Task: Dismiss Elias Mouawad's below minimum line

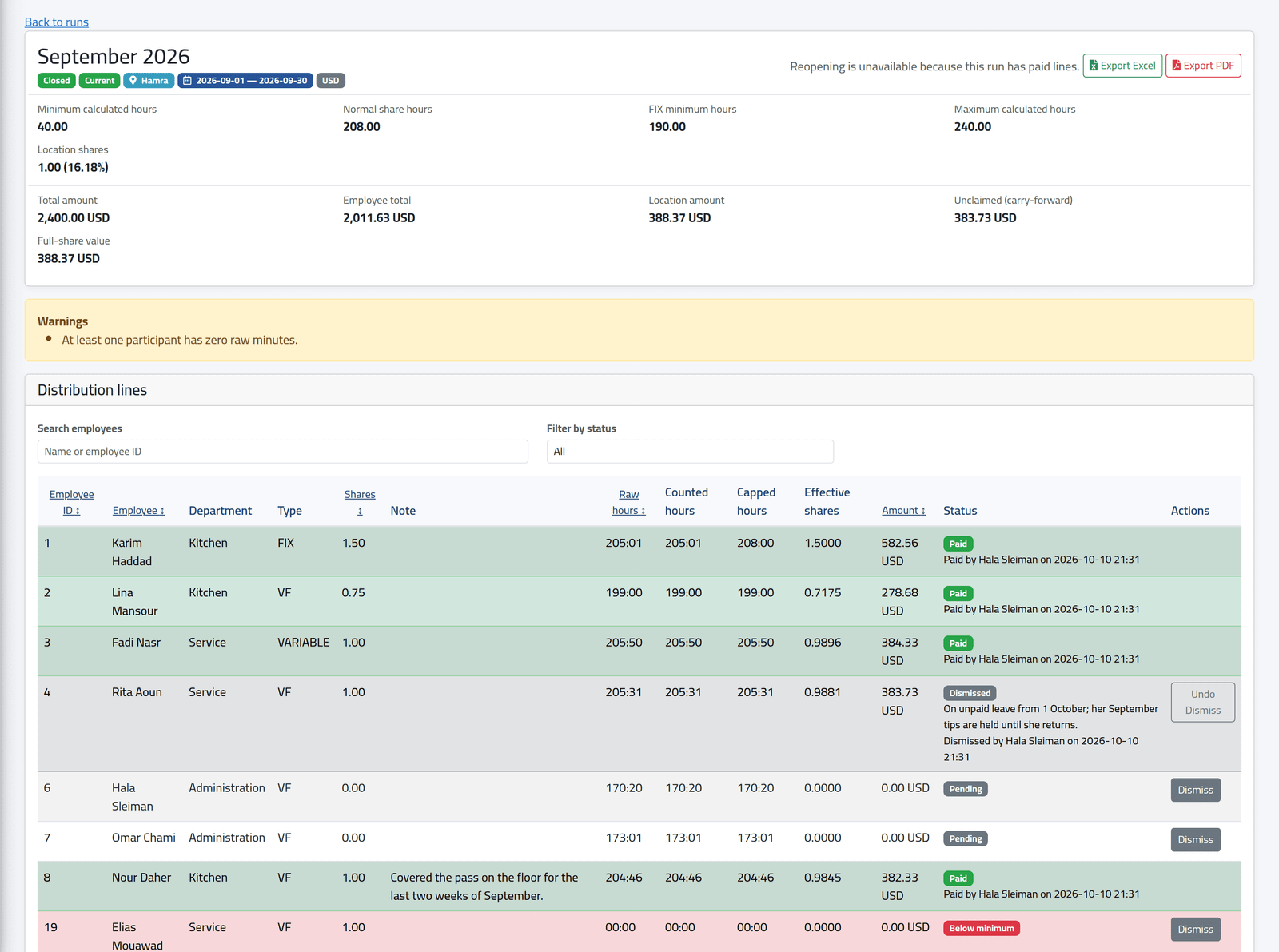Action: coord(1195,929)
